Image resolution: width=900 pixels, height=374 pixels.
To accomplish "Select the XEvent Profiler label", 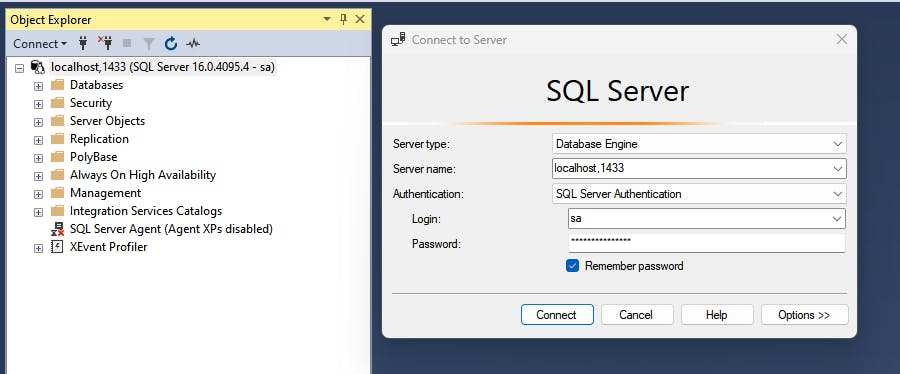I will click(x=108, y=247).
